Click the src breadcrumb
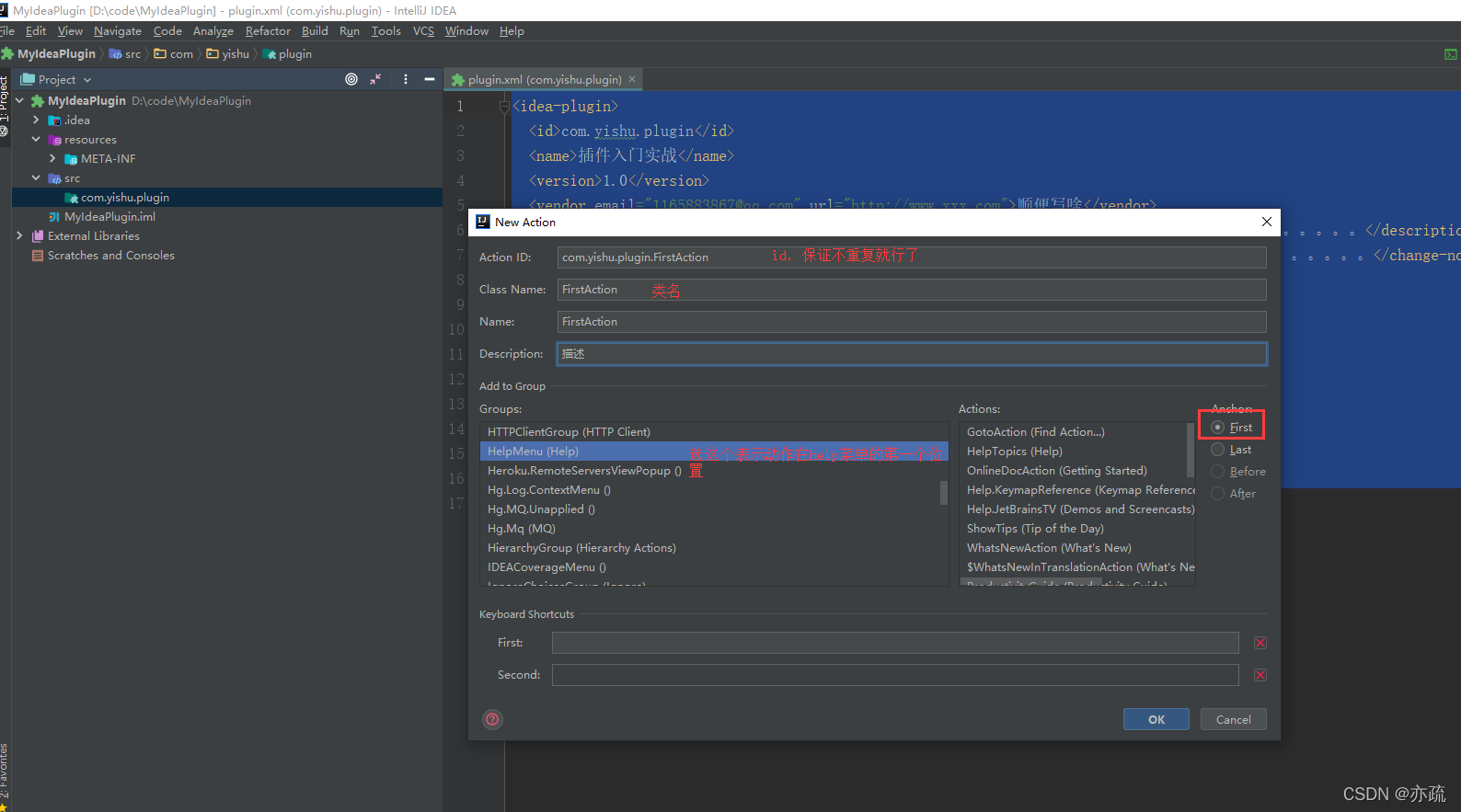This screenshot has width=1461, height=812. (x=125, y=54)
